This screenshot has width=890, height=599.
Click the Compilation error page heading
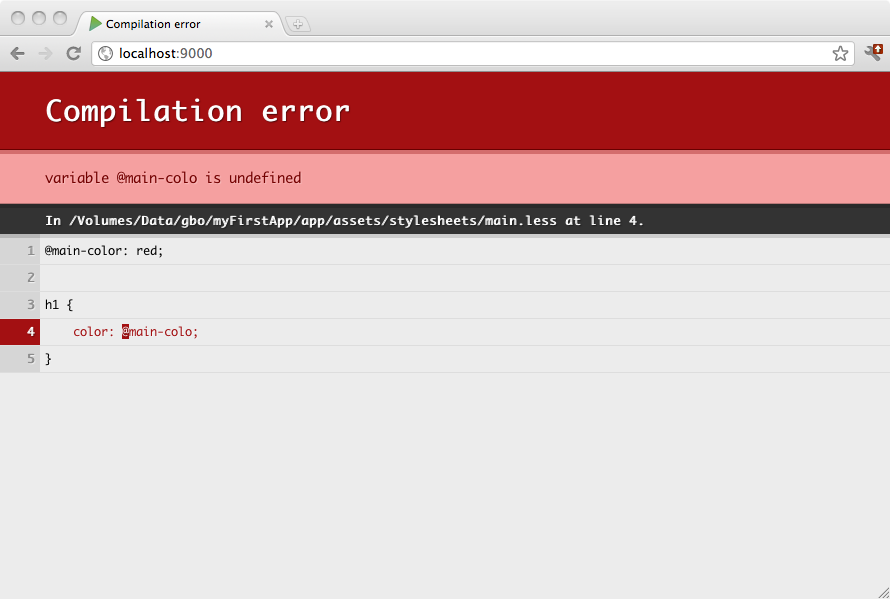point(197,111)
